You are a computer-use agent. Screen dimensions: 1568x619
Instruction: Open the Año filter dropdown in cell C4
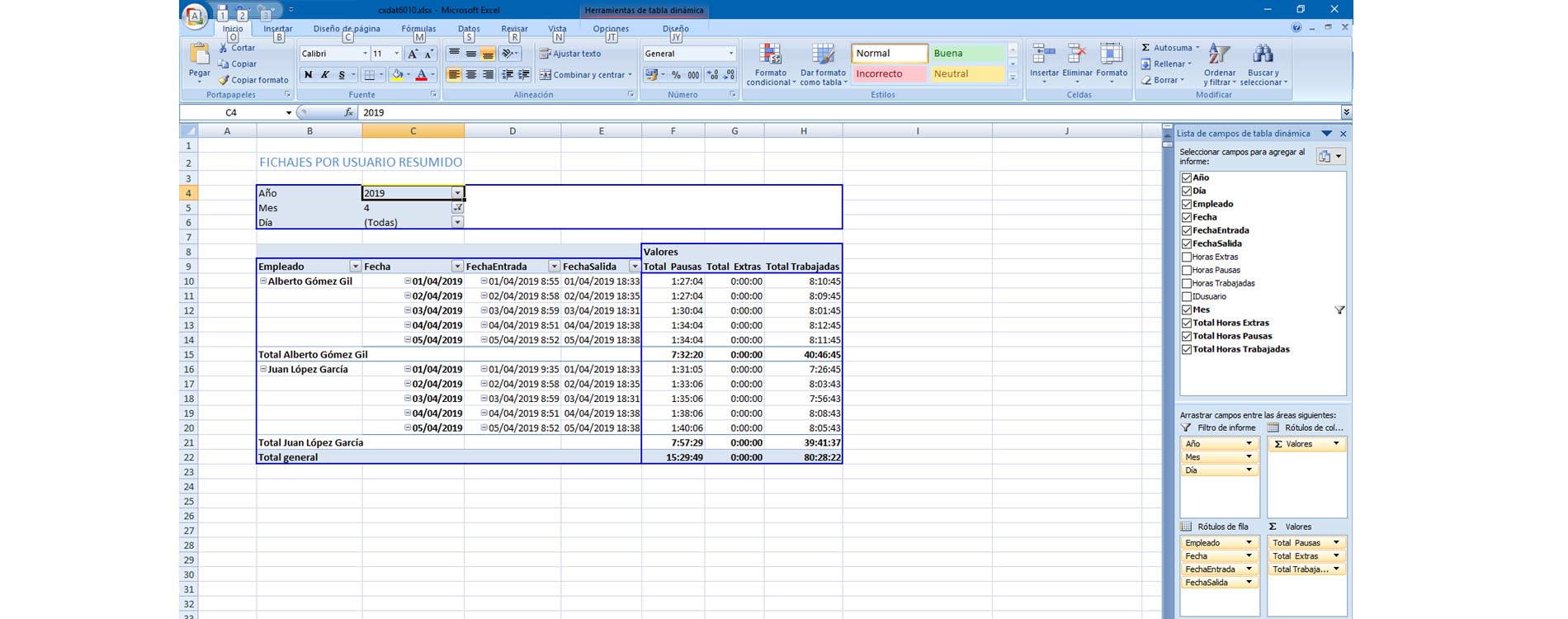[457, 193]
